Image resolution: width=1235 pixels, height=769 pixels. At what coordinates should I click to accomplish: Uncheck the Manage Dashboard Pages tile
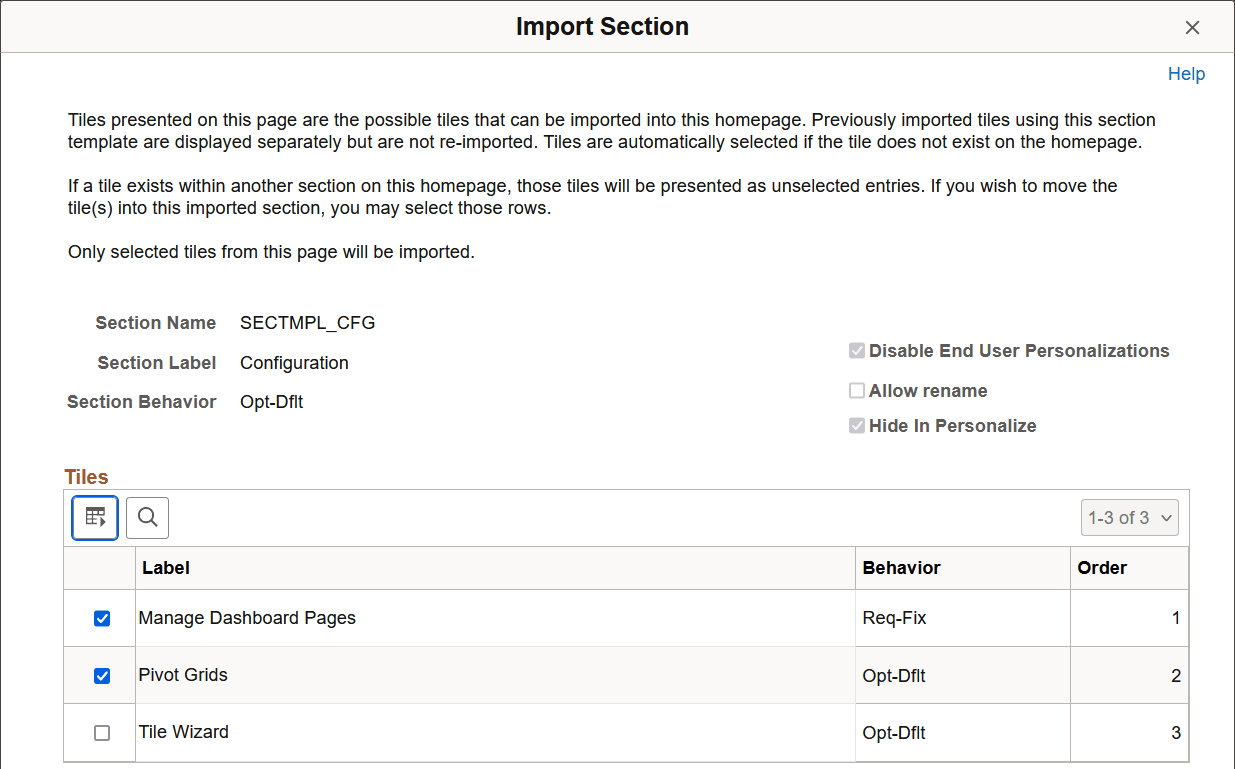pos(101,618)
